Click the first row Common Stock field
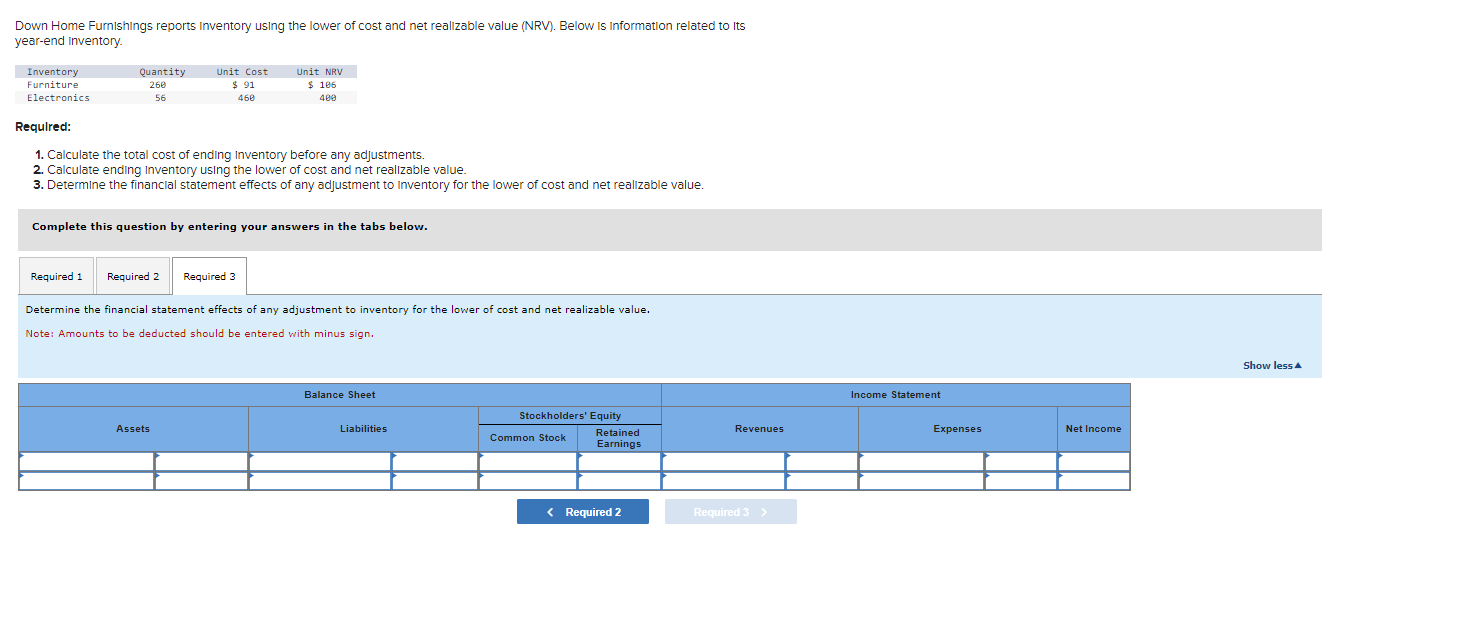Screen dimensions: 1481x623 (x=528, y=462)
